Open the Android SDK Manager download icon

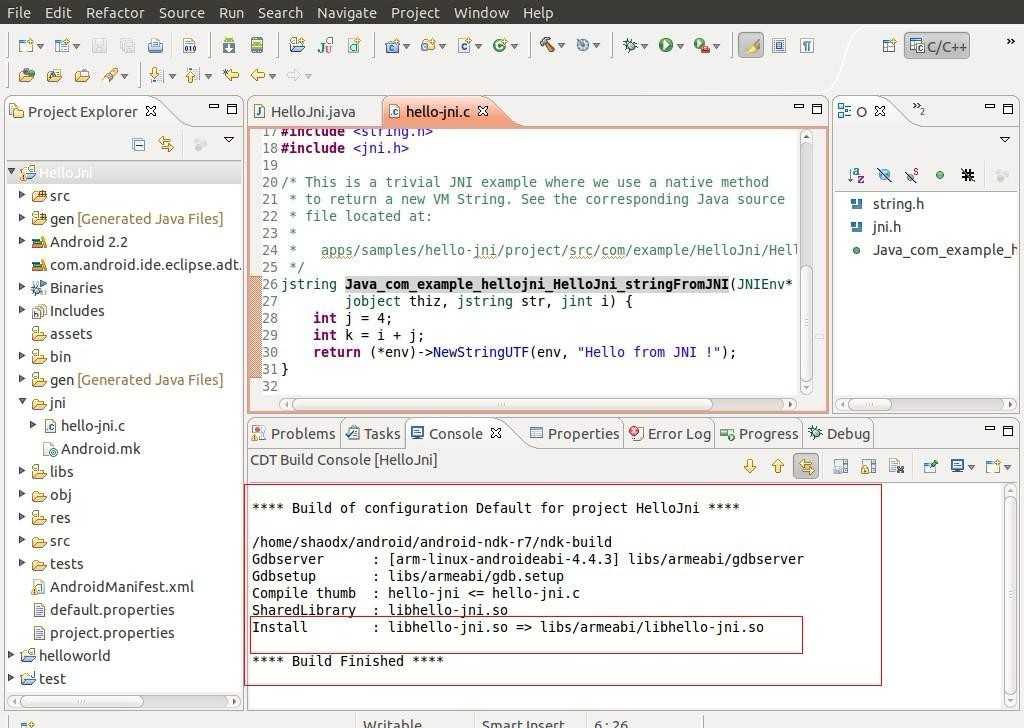click(229, 46)
